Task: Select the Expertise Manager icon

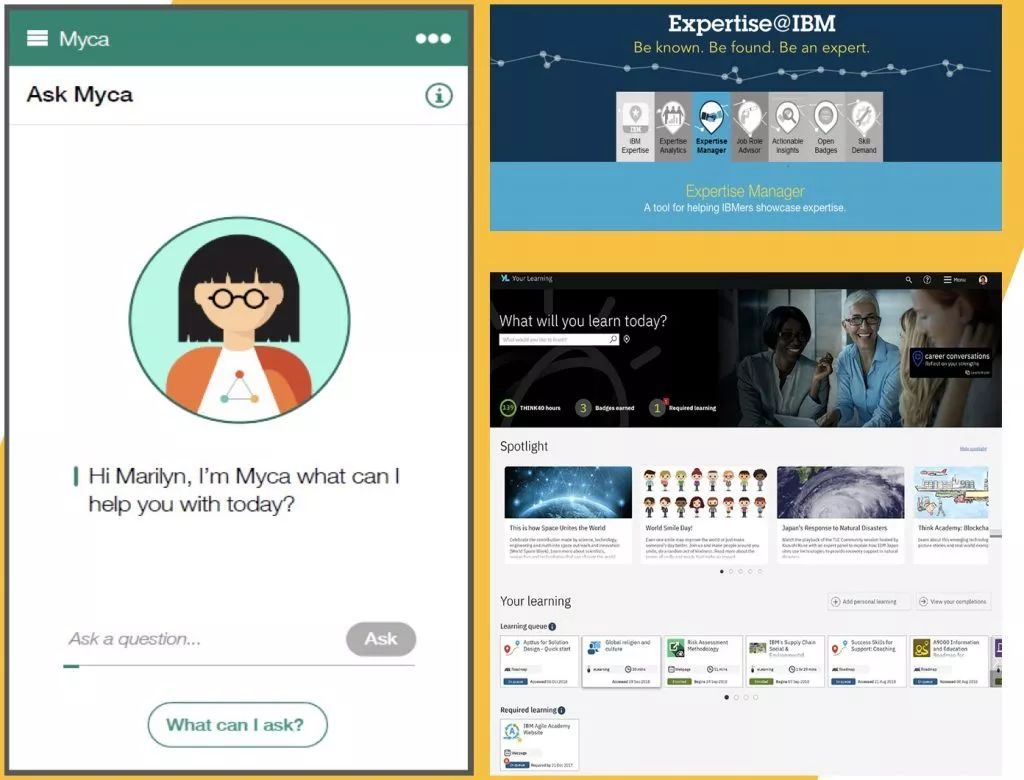Action: [x=711, y=127]
